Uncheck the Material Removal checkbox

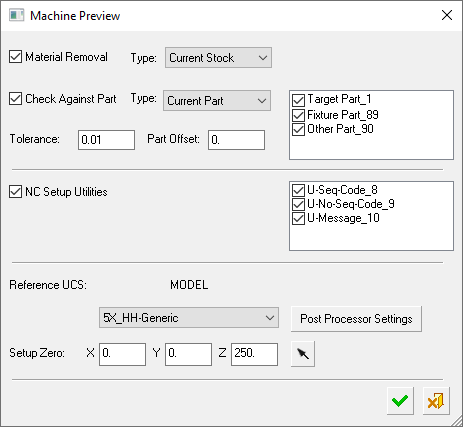coord(15,57)
